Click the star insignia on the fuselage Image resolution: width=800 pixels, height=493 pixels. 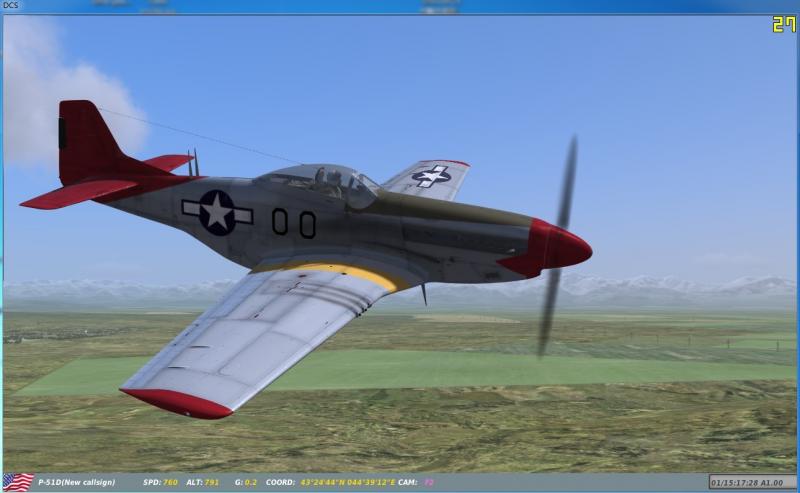click(x=217, y=212)
